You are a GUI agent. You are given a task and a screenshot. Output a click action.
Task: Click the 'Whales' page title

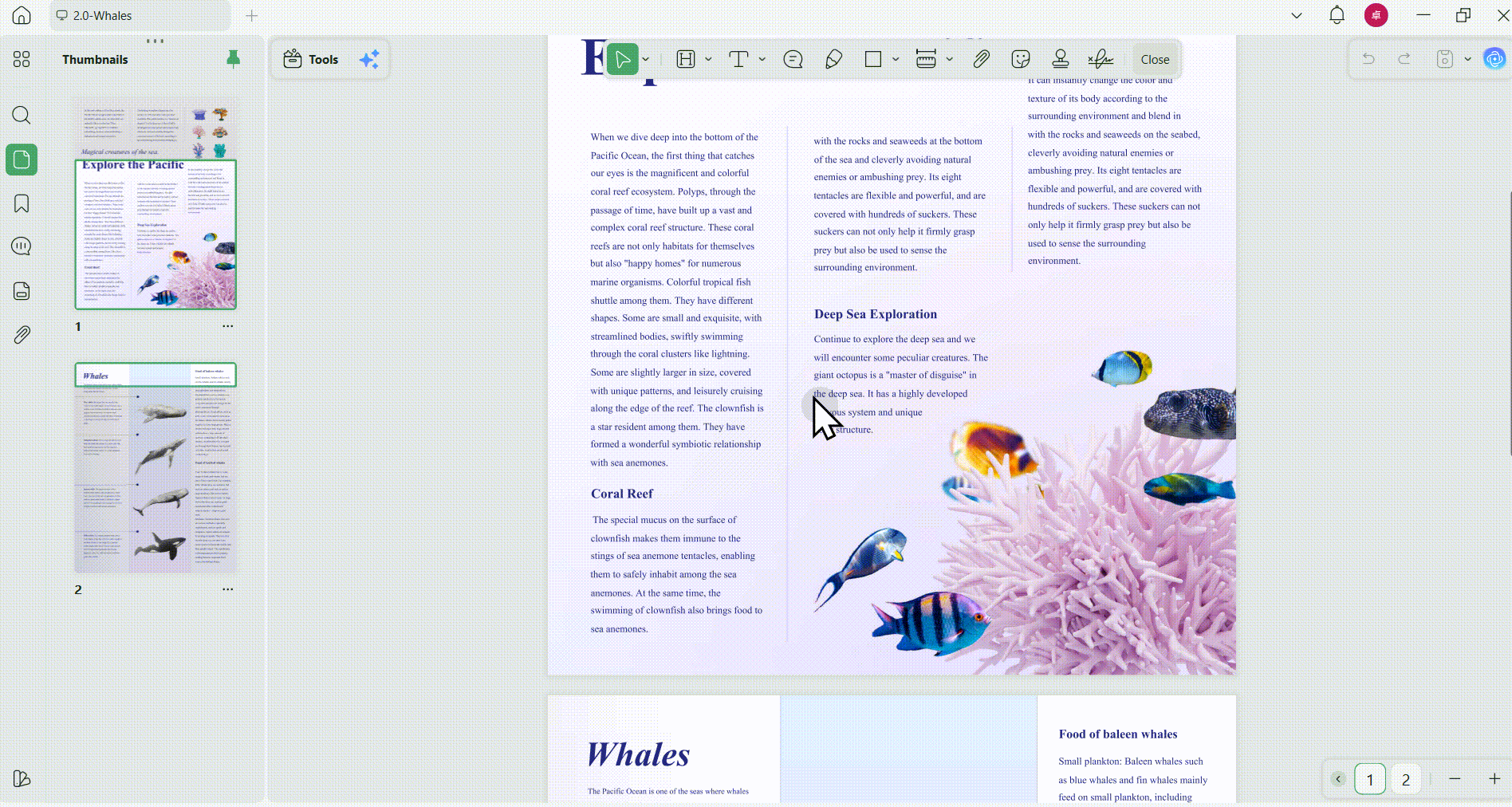638,754
